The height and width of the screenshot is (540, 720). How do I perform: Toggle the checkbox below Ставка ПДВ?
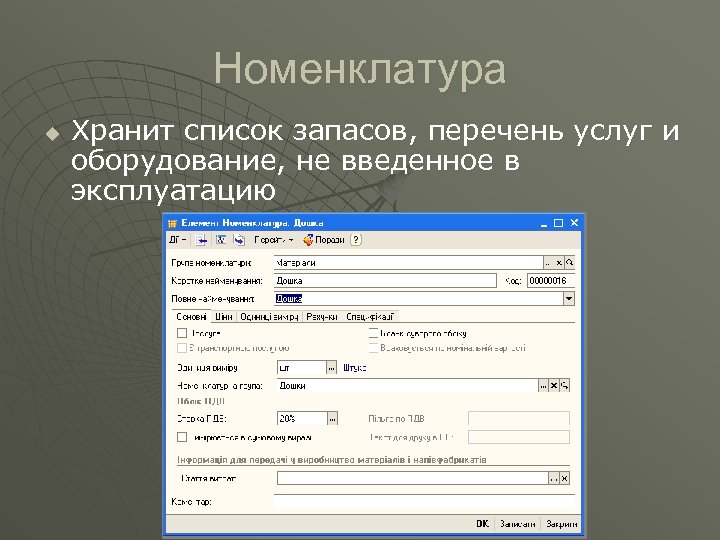182,437
